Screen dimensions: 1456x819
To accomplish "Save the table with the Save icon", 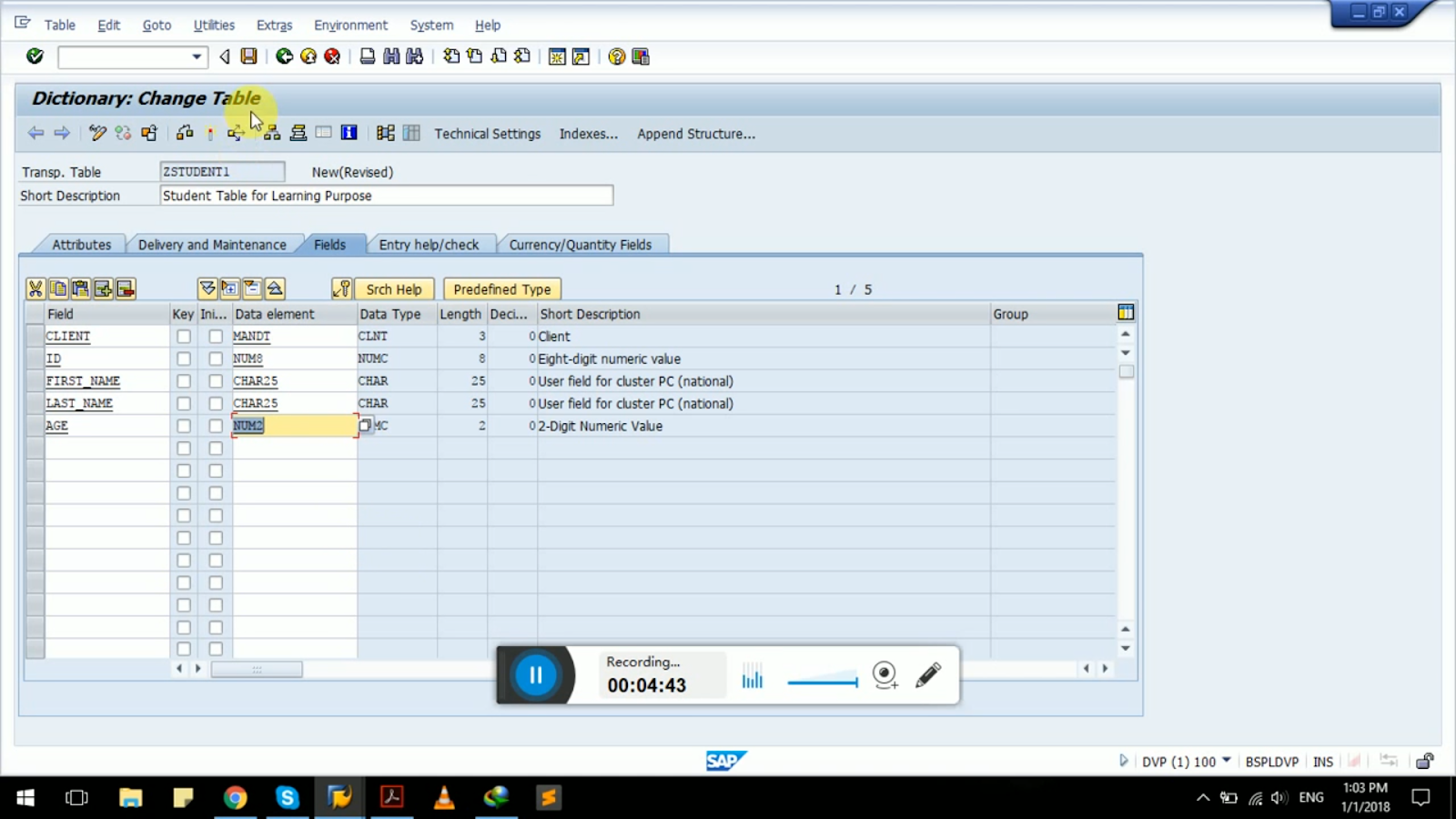I will click(x=248, y=56).
